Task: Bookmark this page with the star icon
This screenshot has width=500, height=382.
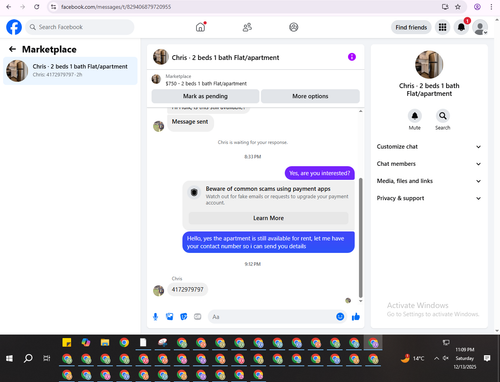Action: coord(458,7)
